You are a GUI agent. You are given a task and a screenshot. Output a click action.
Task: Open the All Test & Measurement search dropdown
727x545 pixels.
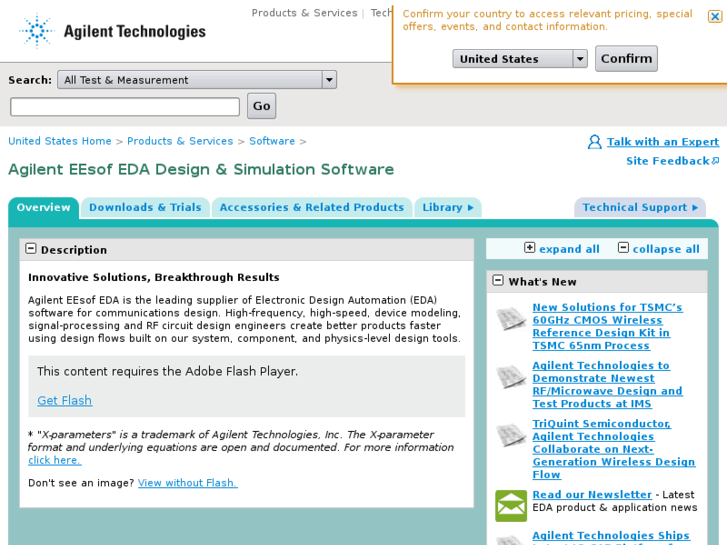click(197, 80)
